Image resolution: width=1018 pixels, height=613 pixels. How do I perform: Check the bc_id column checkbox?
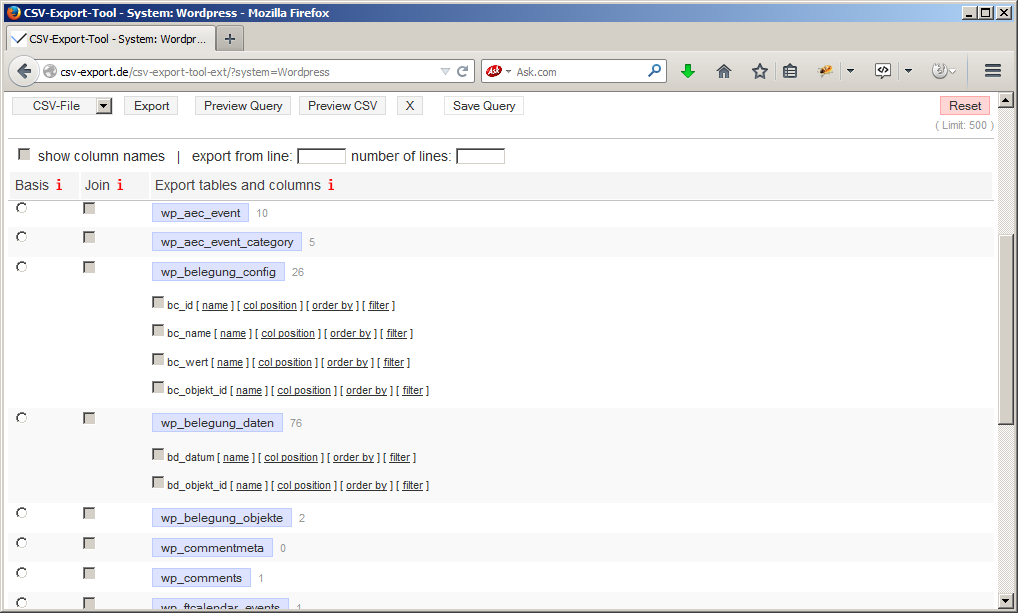pyautogui.click(x=158, y=303)
